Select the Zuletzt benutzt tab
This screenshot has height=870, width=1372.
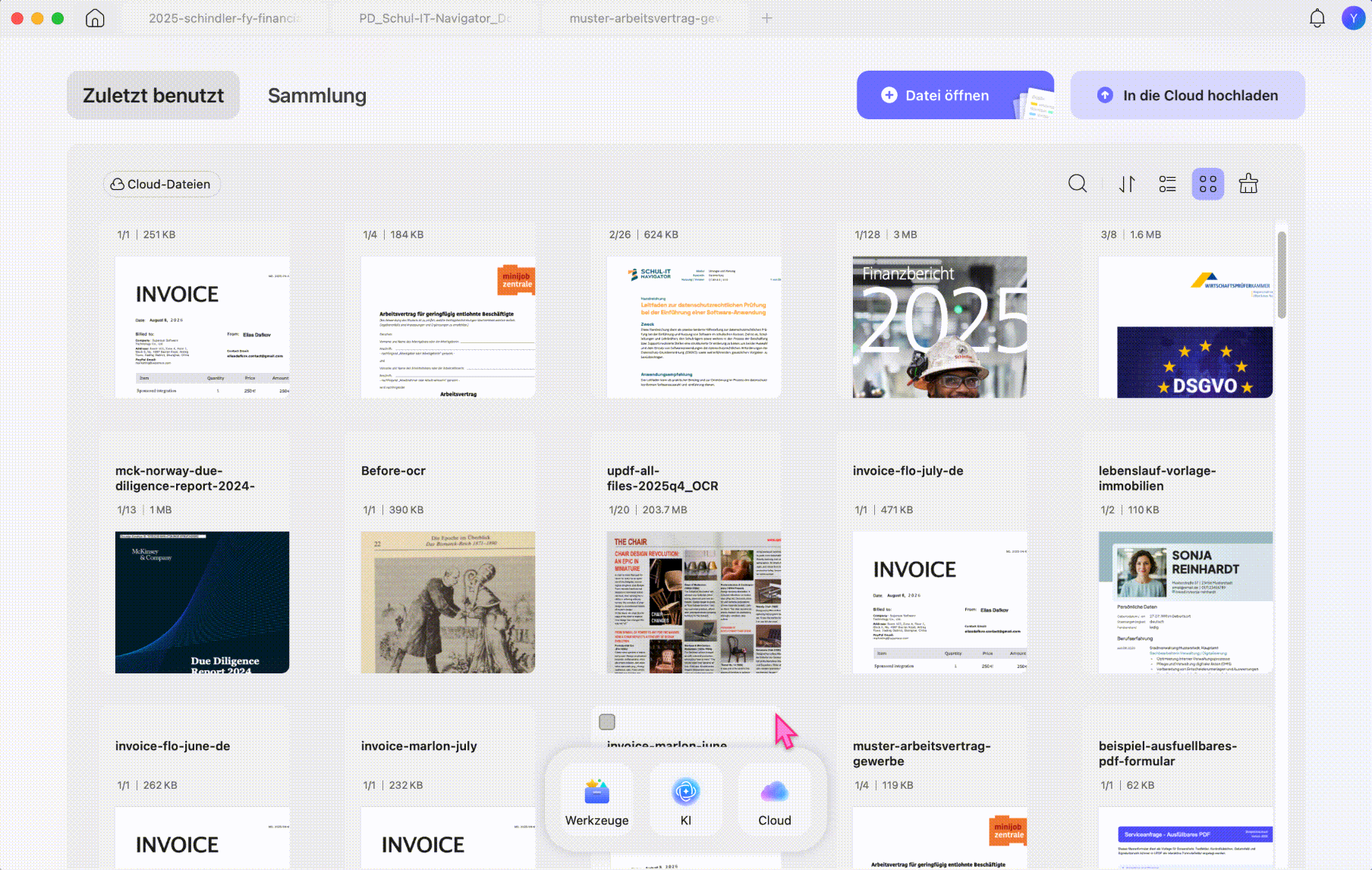(x=153, y=95)
